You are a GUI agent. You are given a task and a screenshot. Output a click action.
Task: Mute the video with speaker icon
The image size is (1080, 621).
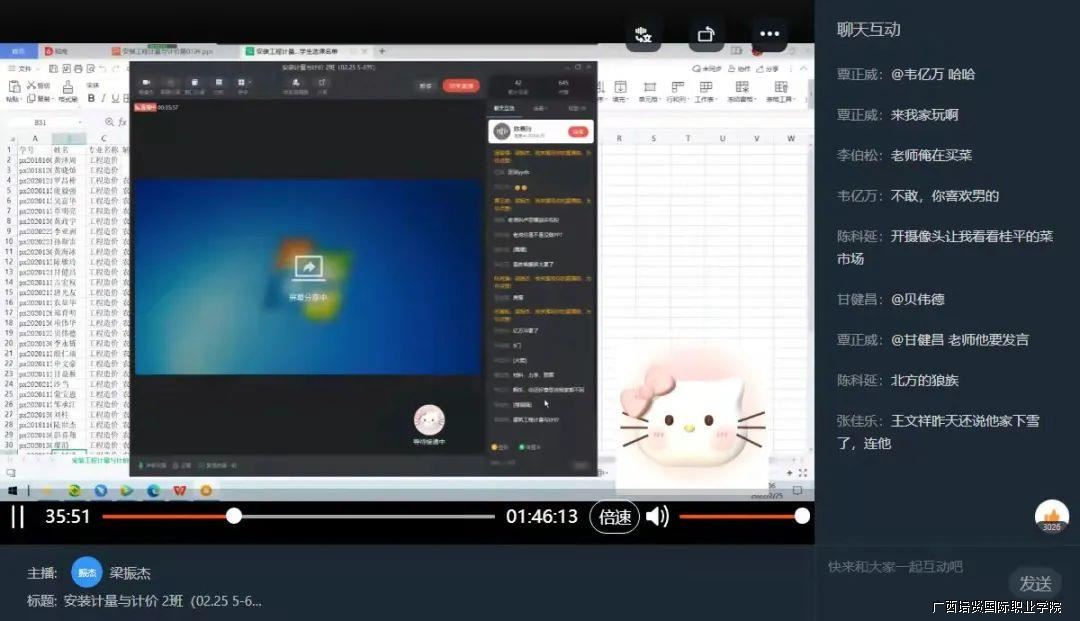pos(657,517)
